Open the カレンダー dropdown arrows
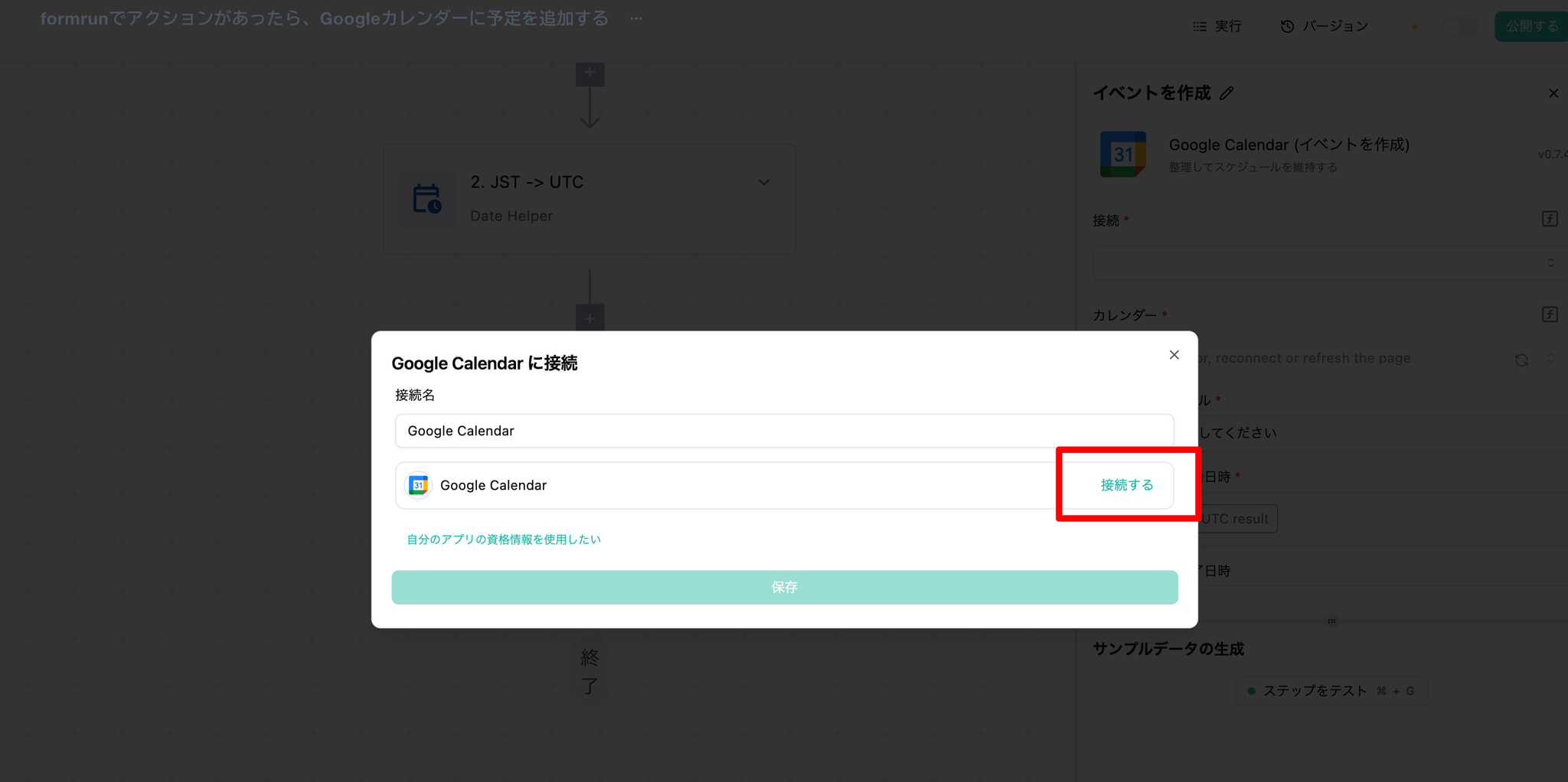 1551,359
